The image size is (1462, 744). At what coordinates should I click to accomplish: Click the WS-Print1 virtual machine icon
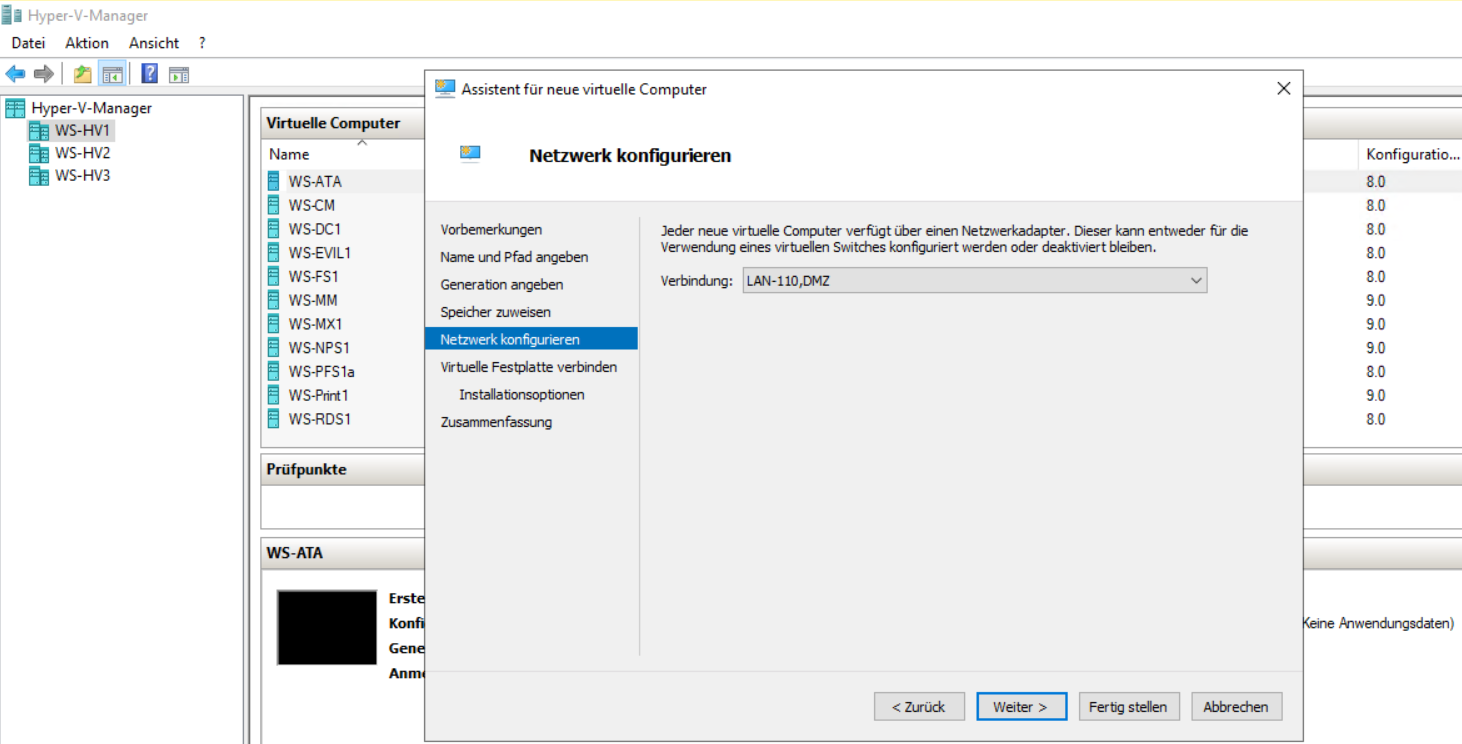[275, 395]
